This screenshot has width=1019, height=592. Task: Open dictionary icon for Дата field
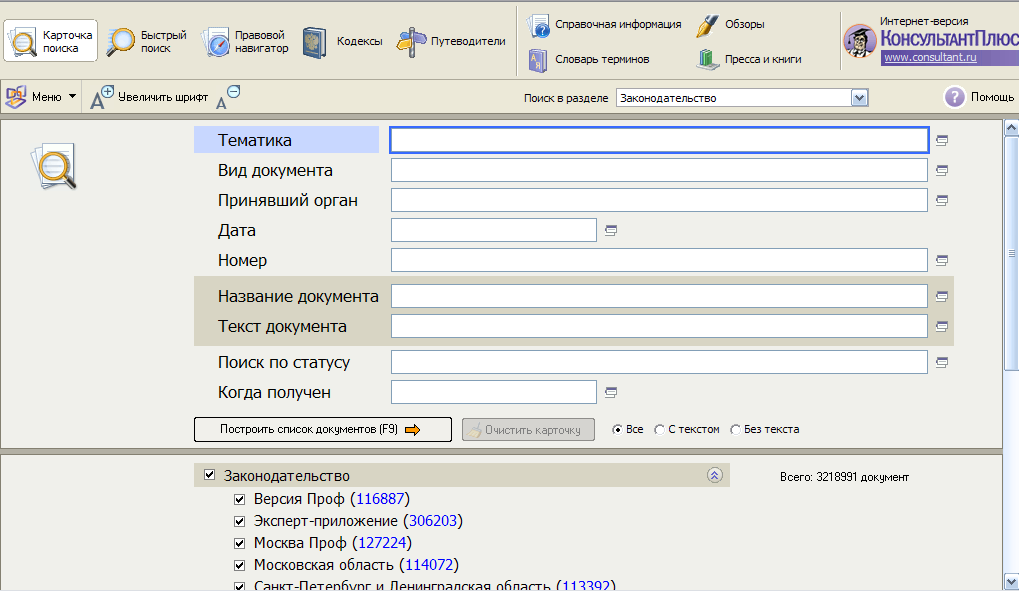click(x=611, y=230)
